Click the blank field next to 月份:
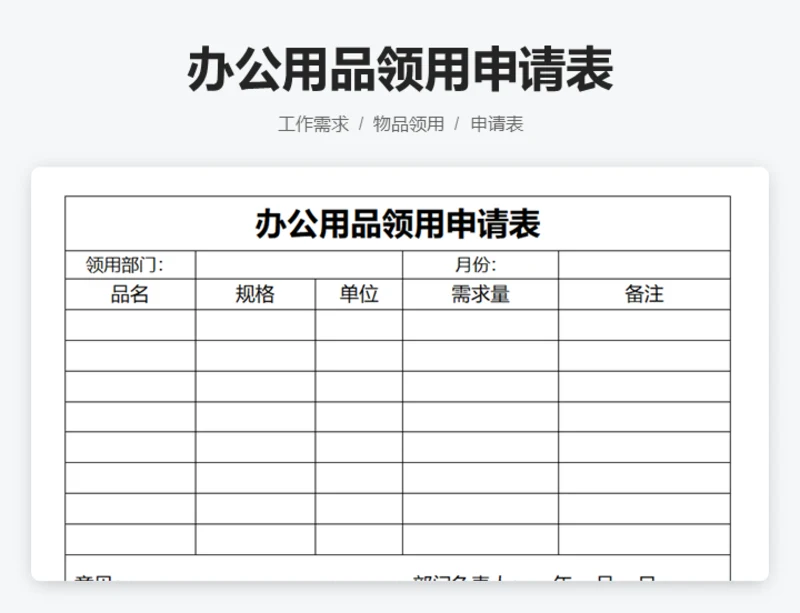Image resolution: width=800 pixels, height=613 pixels. (x=644, y=265)
